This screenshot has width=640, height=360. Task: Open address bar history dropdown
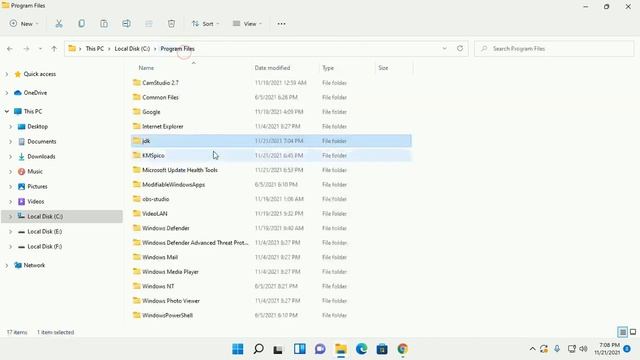pos(444,48)
